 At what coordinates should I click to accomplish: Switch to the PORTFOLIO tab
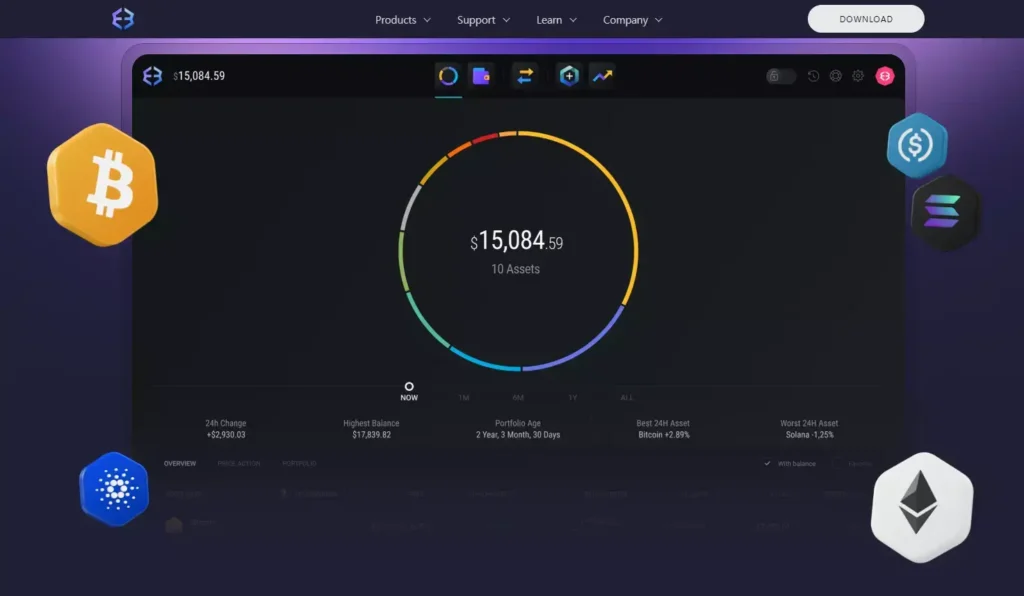click(299, 463)
